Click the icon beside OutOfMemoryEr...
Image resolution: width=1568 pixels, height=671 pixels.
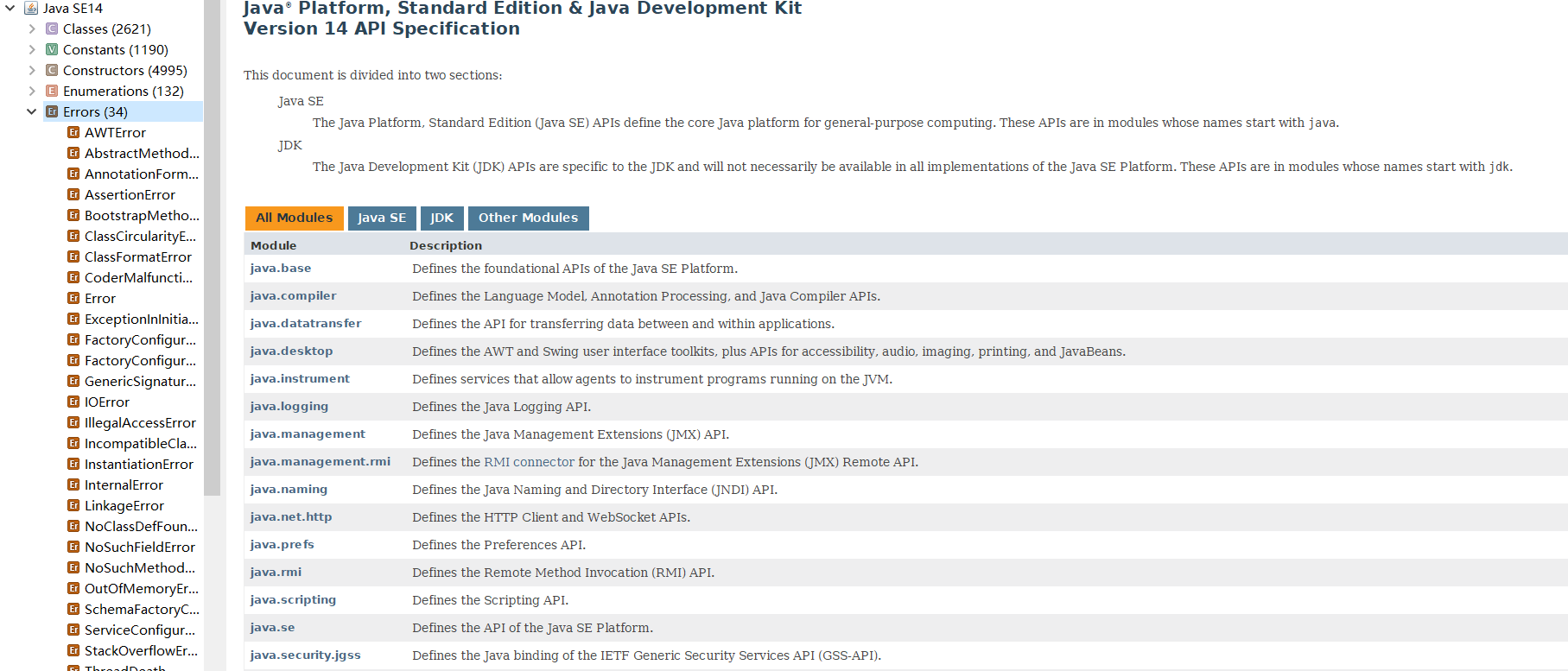coord(73,588)
